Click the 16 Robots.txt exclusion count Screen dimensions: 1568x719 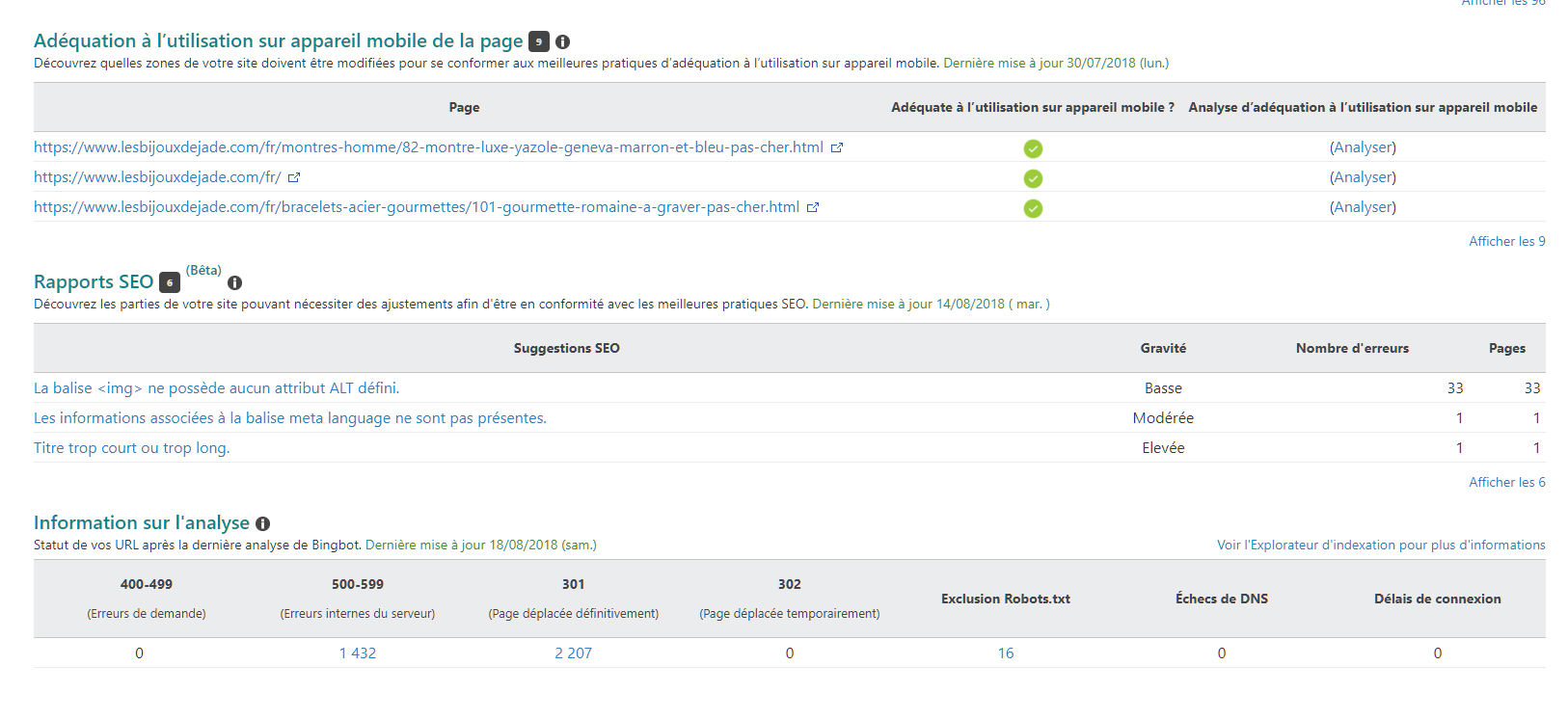(x=1006, y=653)
